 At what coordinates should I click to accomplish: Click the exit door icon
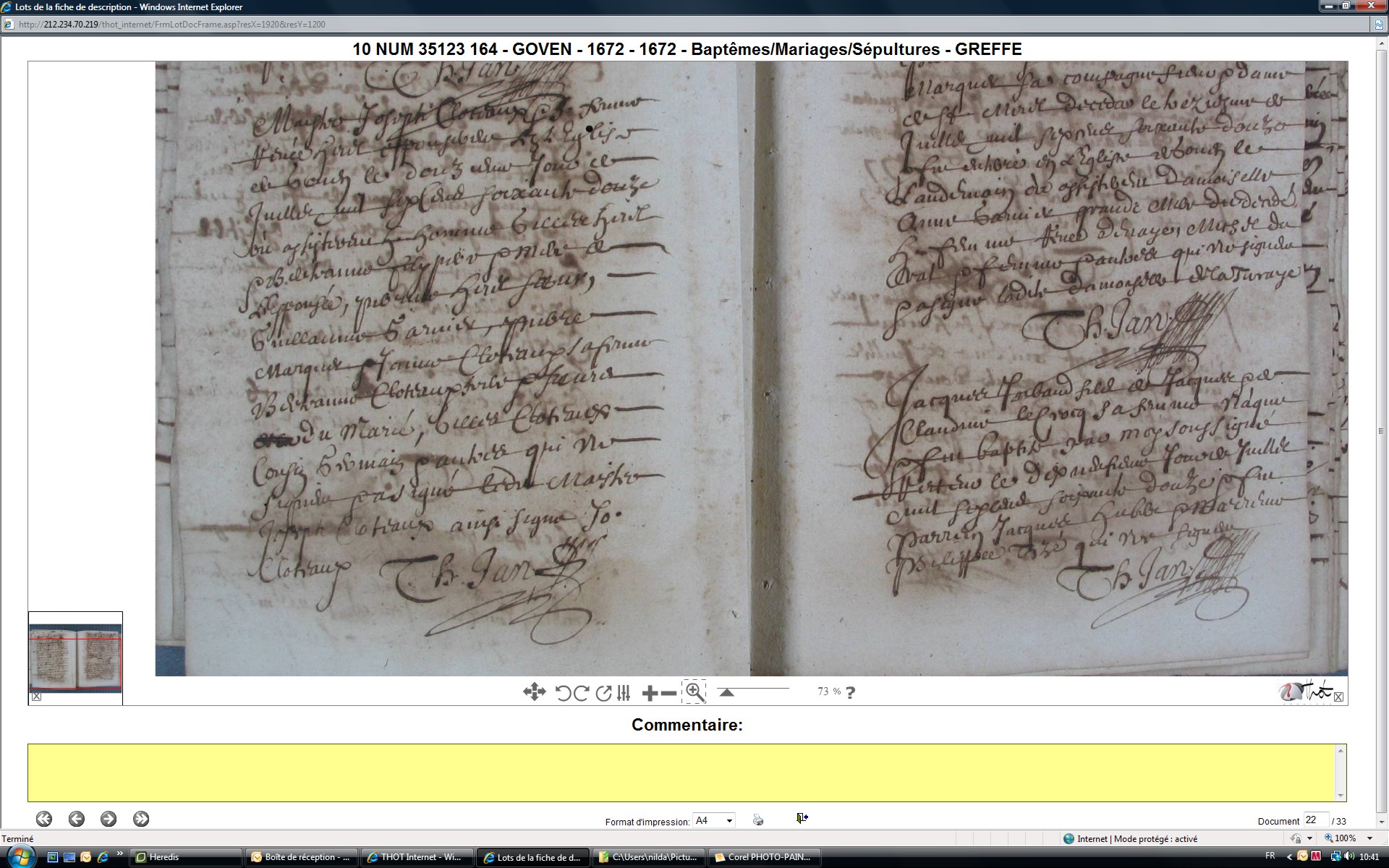(x=802, y=818)
